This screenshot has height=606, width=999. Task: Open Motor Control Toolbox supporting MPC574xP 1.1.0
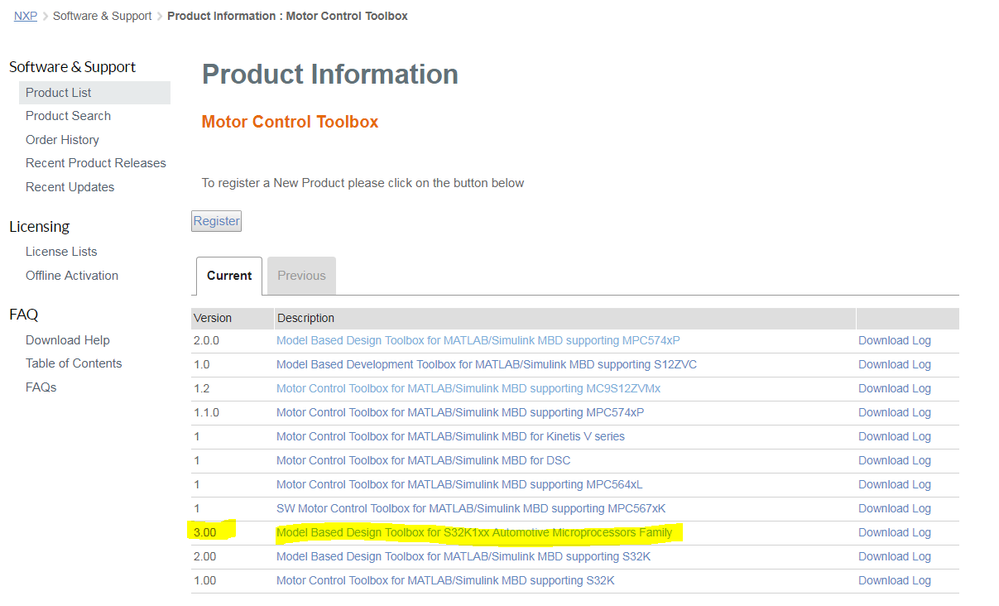tap(460, 412)
